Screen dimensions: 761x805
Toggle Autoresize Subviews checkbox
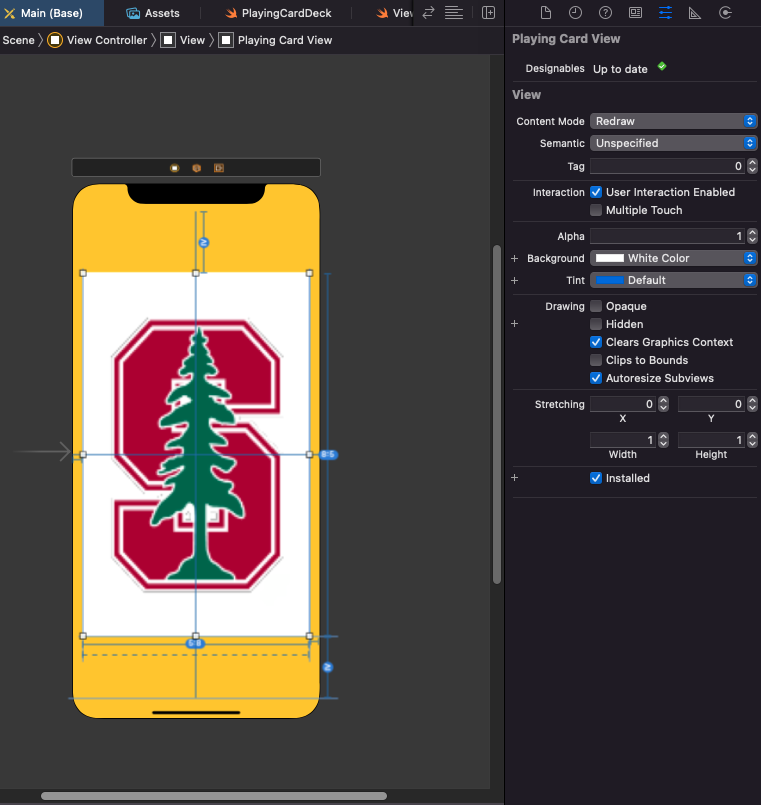pyautogui.click(x=596, y=378)
